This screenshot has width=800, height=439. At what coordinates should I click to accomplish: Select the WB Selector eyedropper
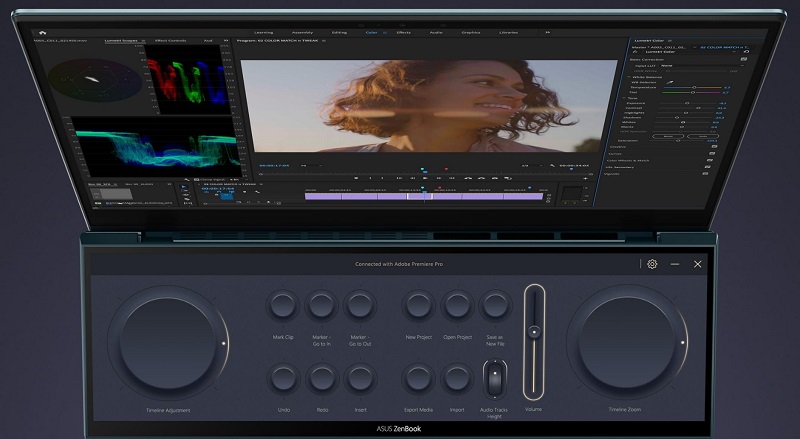[670, 82]
